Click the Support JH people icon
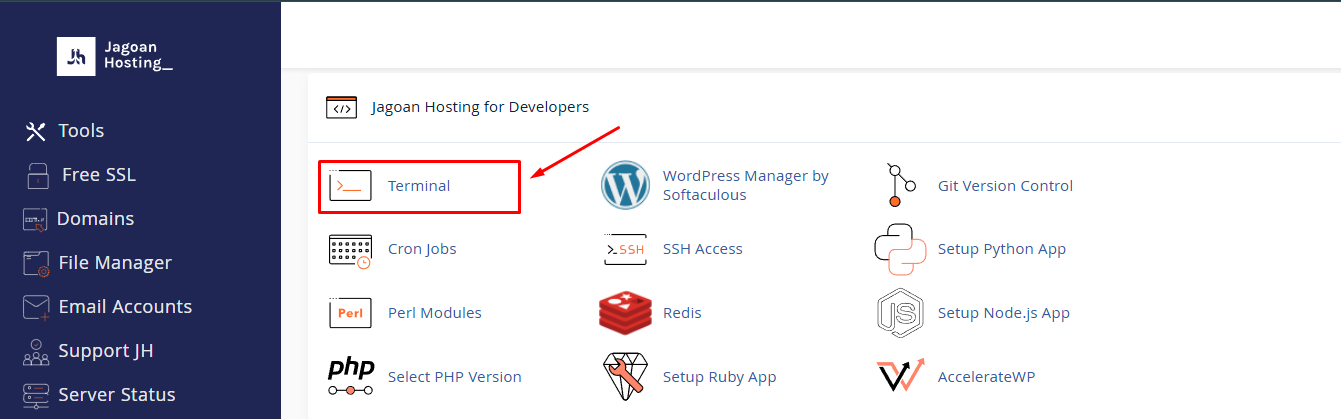Viewport: 1341px width, 419px height. tap(36, 351)
